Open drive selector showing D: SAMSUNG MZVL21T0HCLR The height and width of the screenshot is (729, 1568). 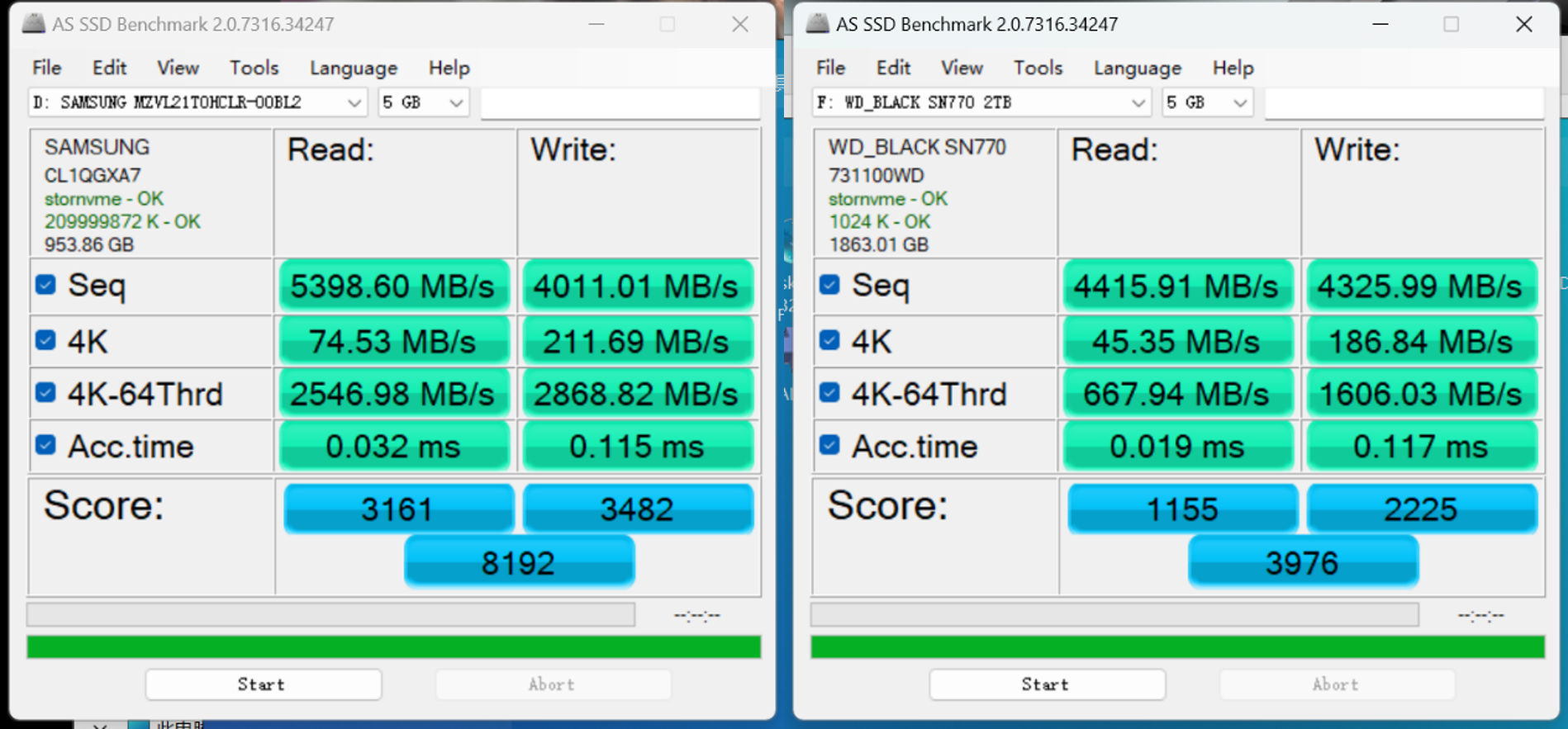coord(197,102)
